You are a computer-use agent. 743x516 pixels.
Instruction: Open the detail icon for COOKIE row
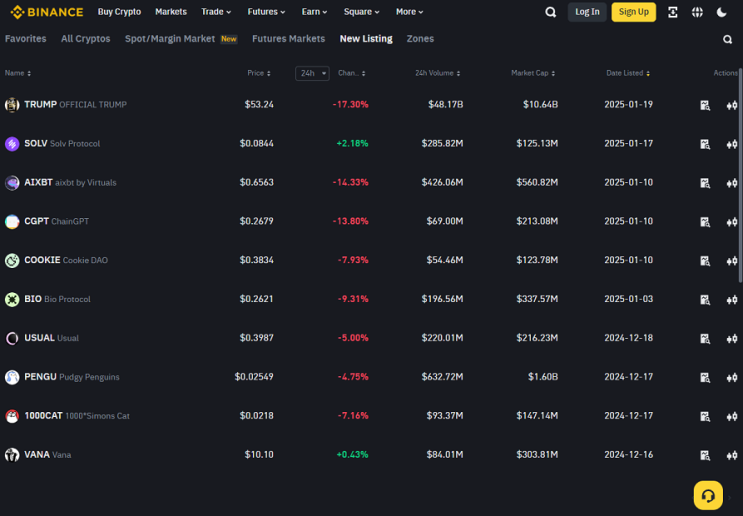click(x=705, y=261)
